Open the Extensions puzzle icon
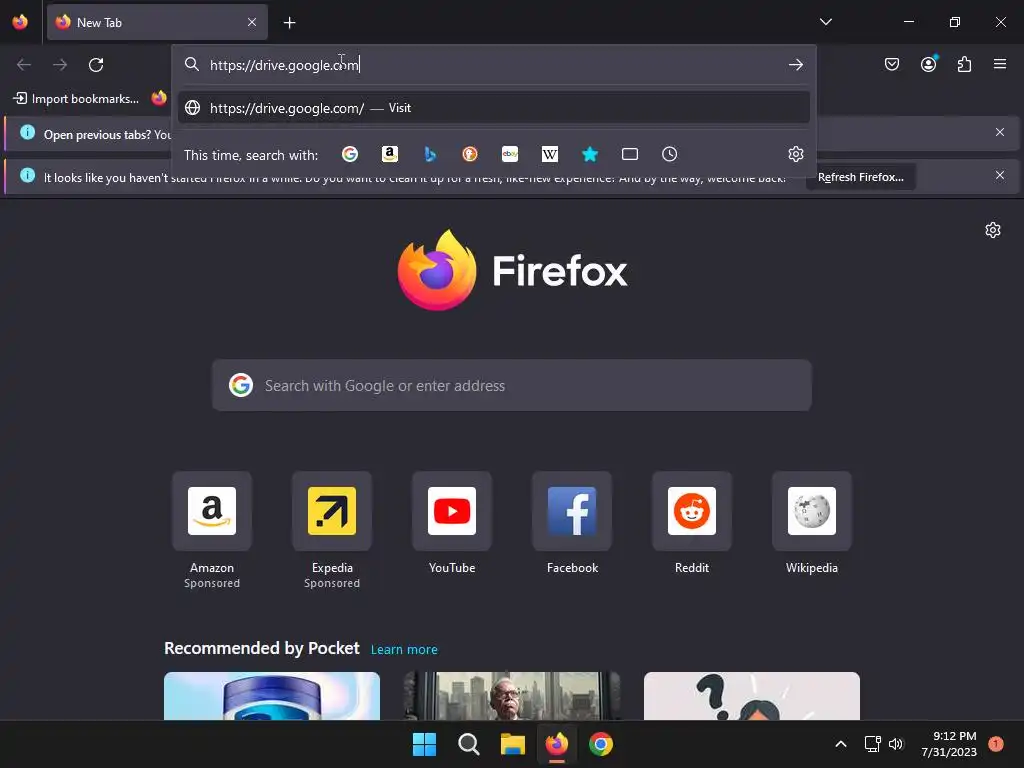Viewport: 1024px width, 768px height. (x=964, y=64)
